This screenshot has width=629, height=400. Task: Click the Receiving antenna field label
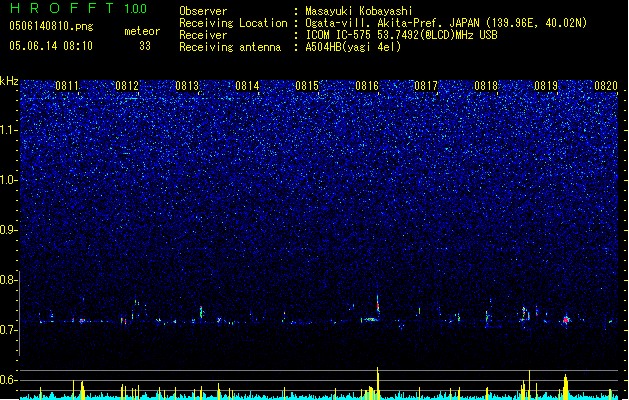point(230,47)
